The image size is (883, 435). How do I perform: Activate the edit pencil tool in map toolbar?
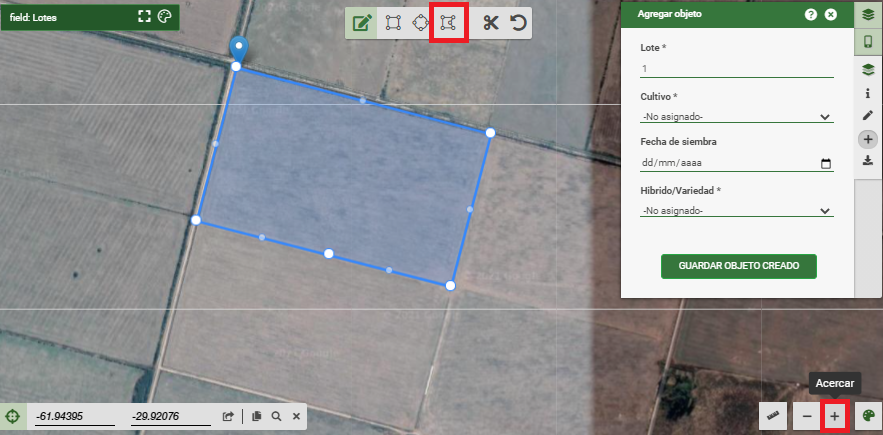[x=362, y=23]
